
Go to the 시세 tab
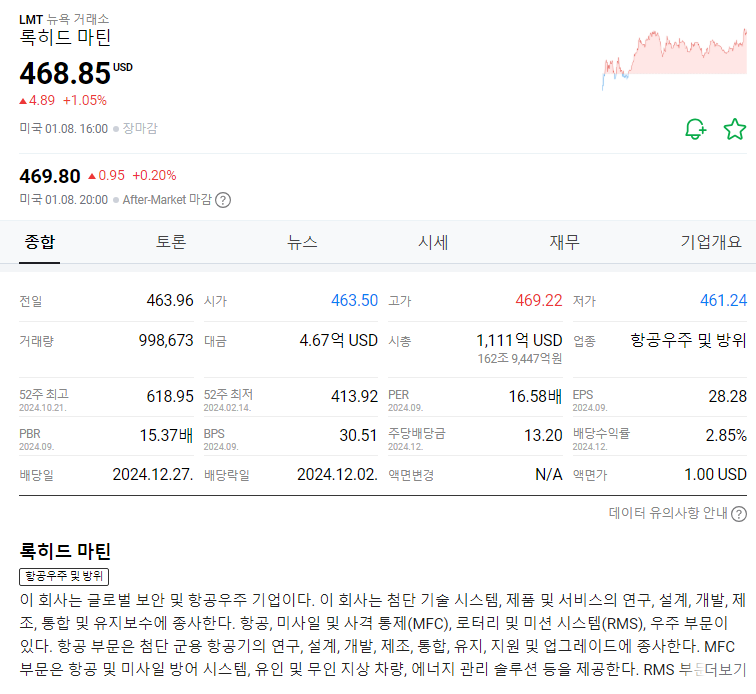[x=433, y=242]
